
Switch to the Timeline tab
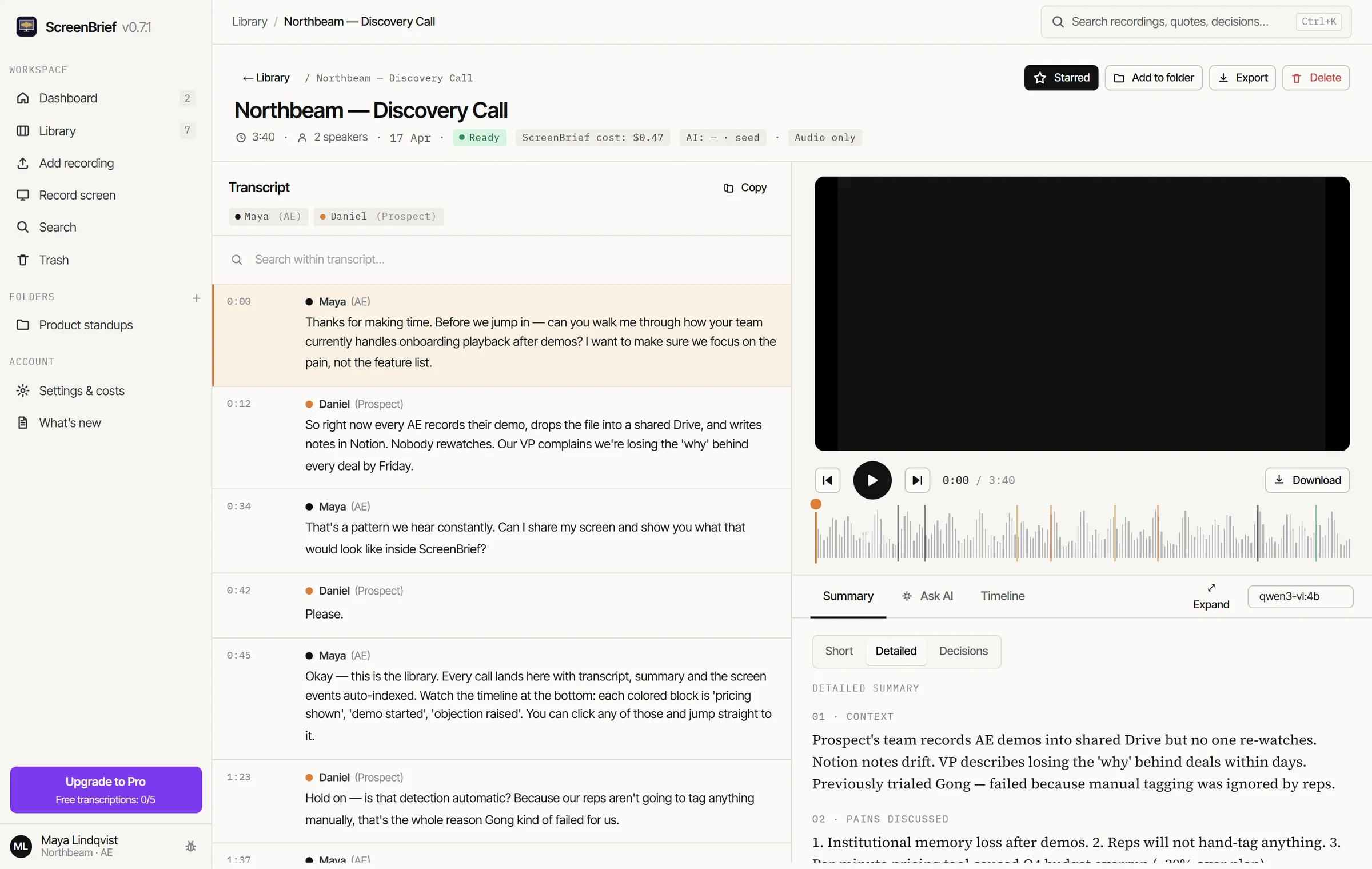tap(1003, 596)
